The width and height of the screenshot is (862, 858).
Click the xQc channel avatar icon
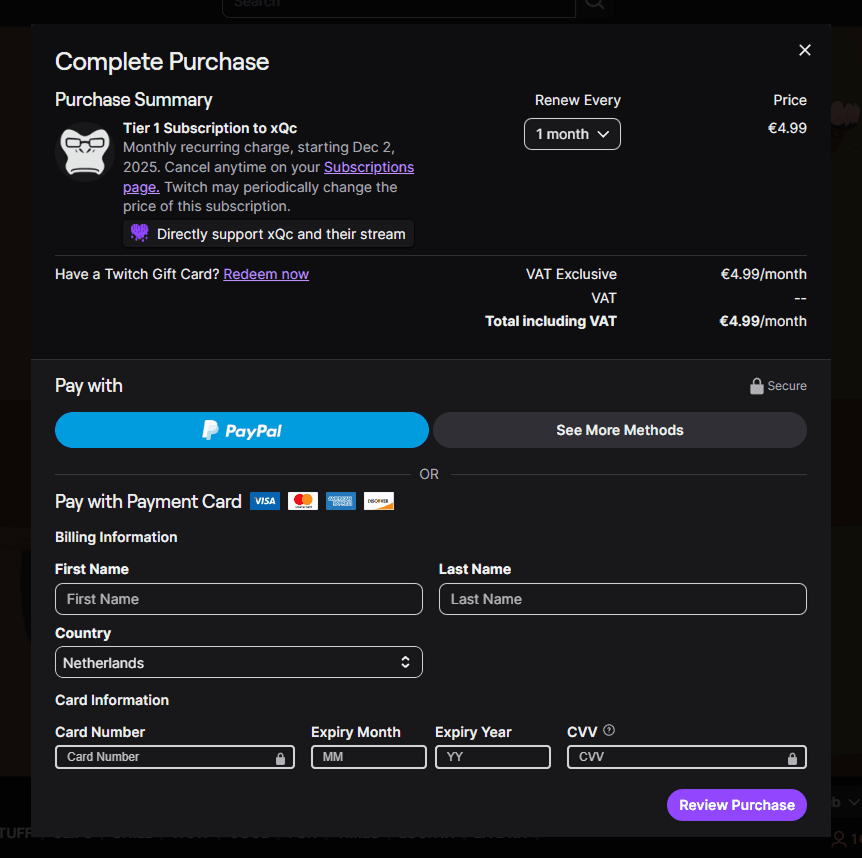pos(82,152)
